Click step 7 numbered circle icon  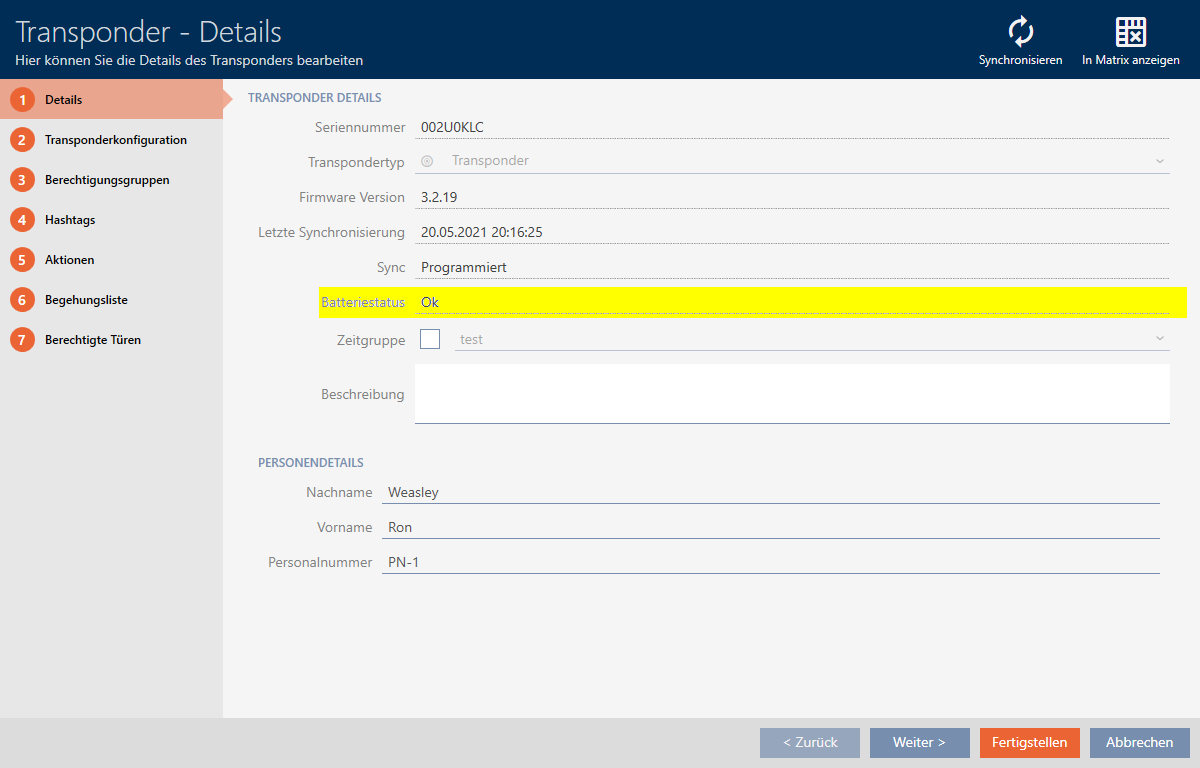tap(22, 340)
